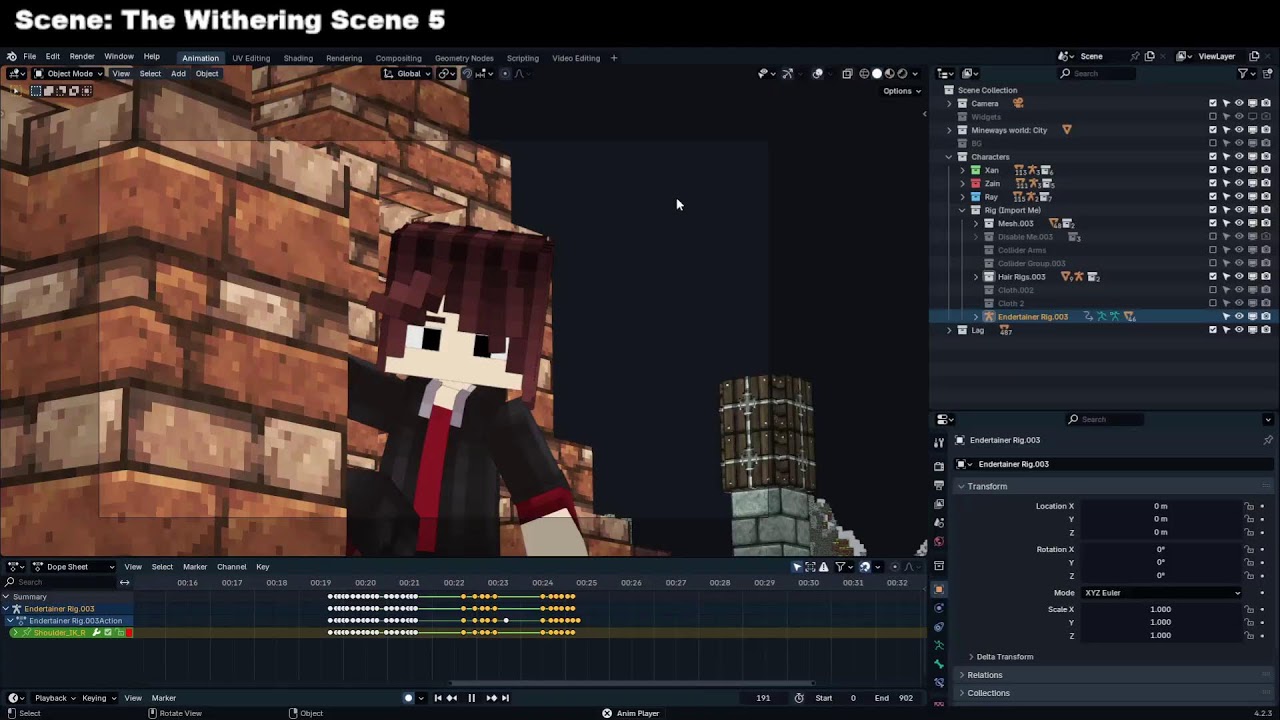This screenshot has height=720, width=1280.
Task: Open the Global transform orientation dropdown
Action: tap(408, 73)
